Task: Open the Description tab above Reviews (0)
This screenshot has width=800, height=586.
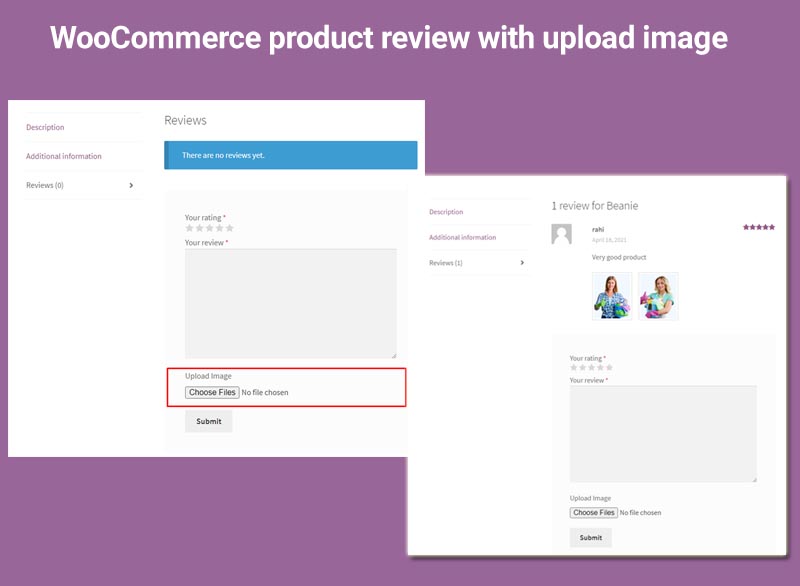Action: [45, 128]
